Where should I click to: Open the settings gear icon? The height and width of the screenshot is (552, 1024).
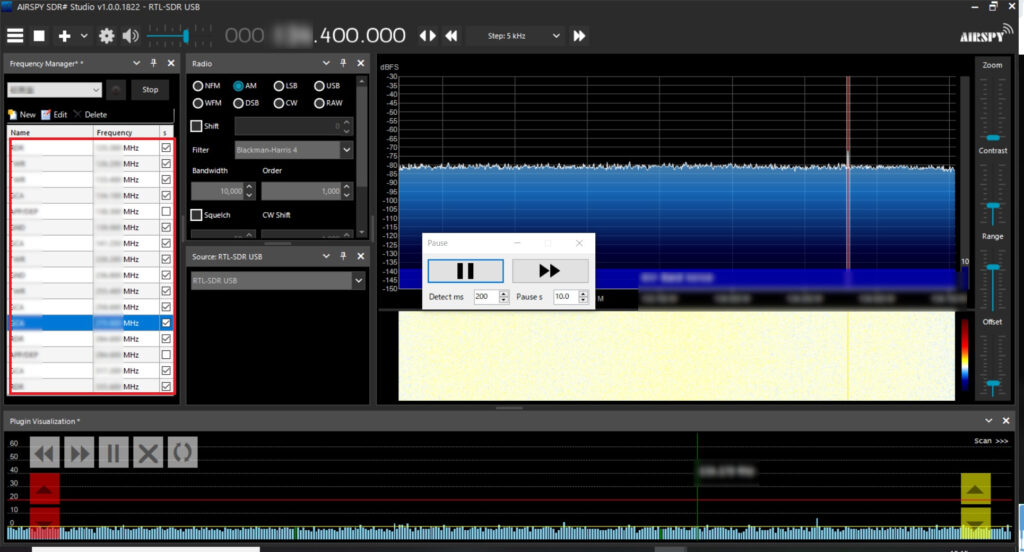tap(106, 36)
